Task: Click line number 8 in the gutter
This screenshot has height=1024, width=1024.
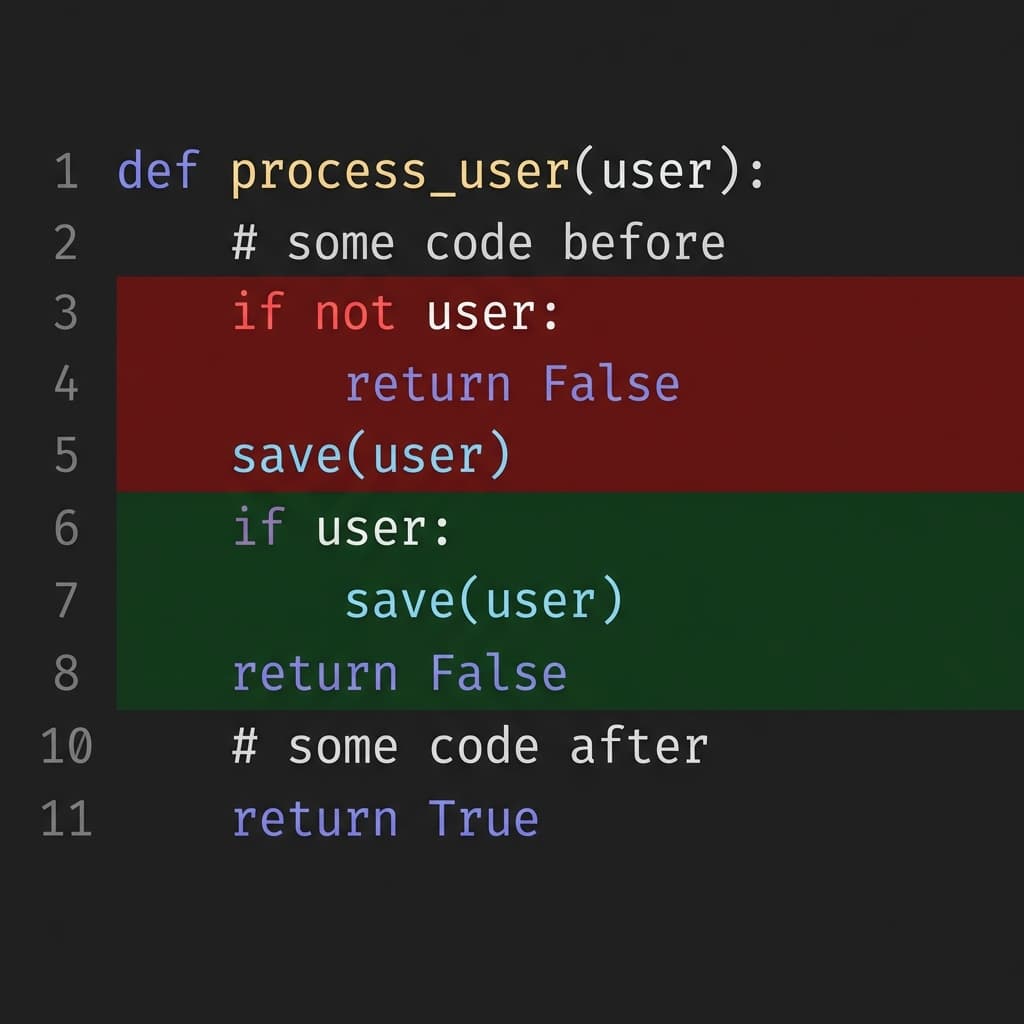Action: (66, 673)
